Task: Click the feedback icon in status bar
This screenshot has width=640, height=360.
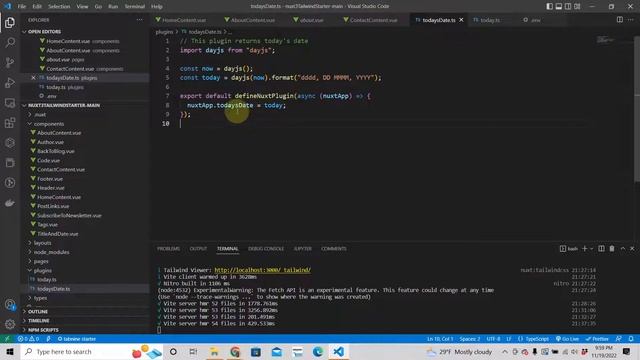Action: tap(619, 339)
